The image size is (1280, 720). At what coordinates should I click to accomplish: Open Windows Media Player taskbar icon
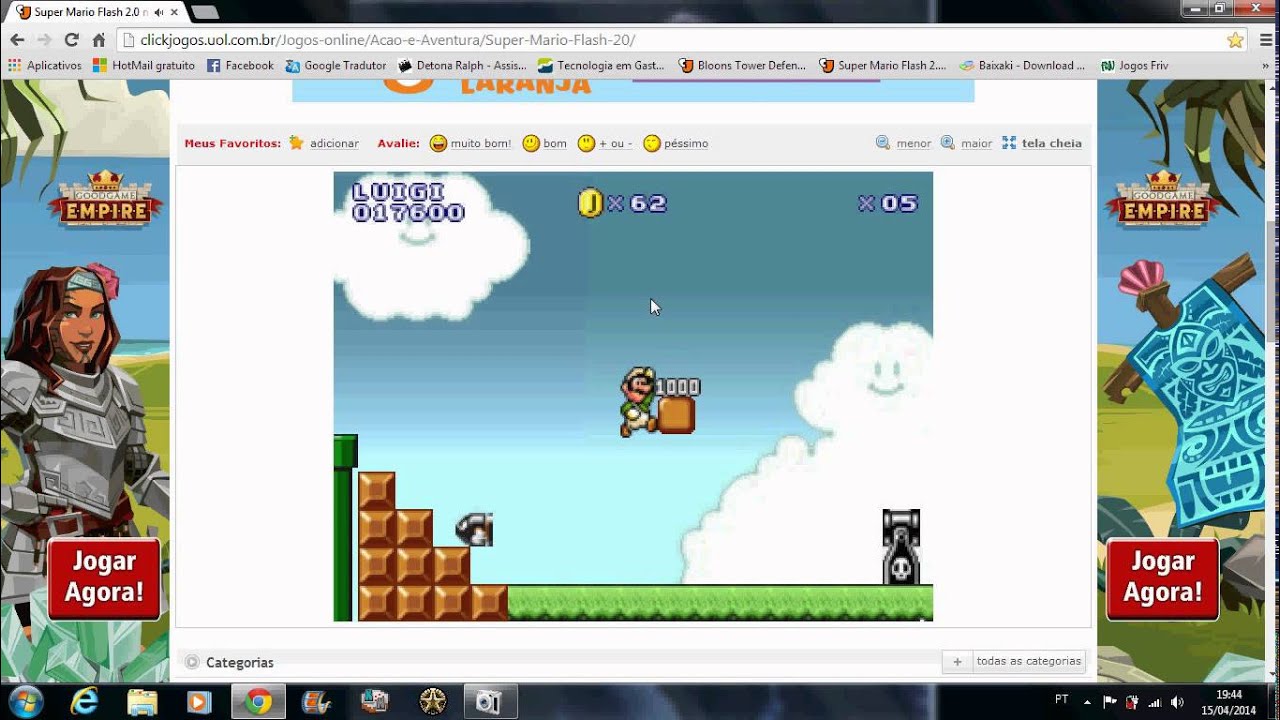[199, 702]
